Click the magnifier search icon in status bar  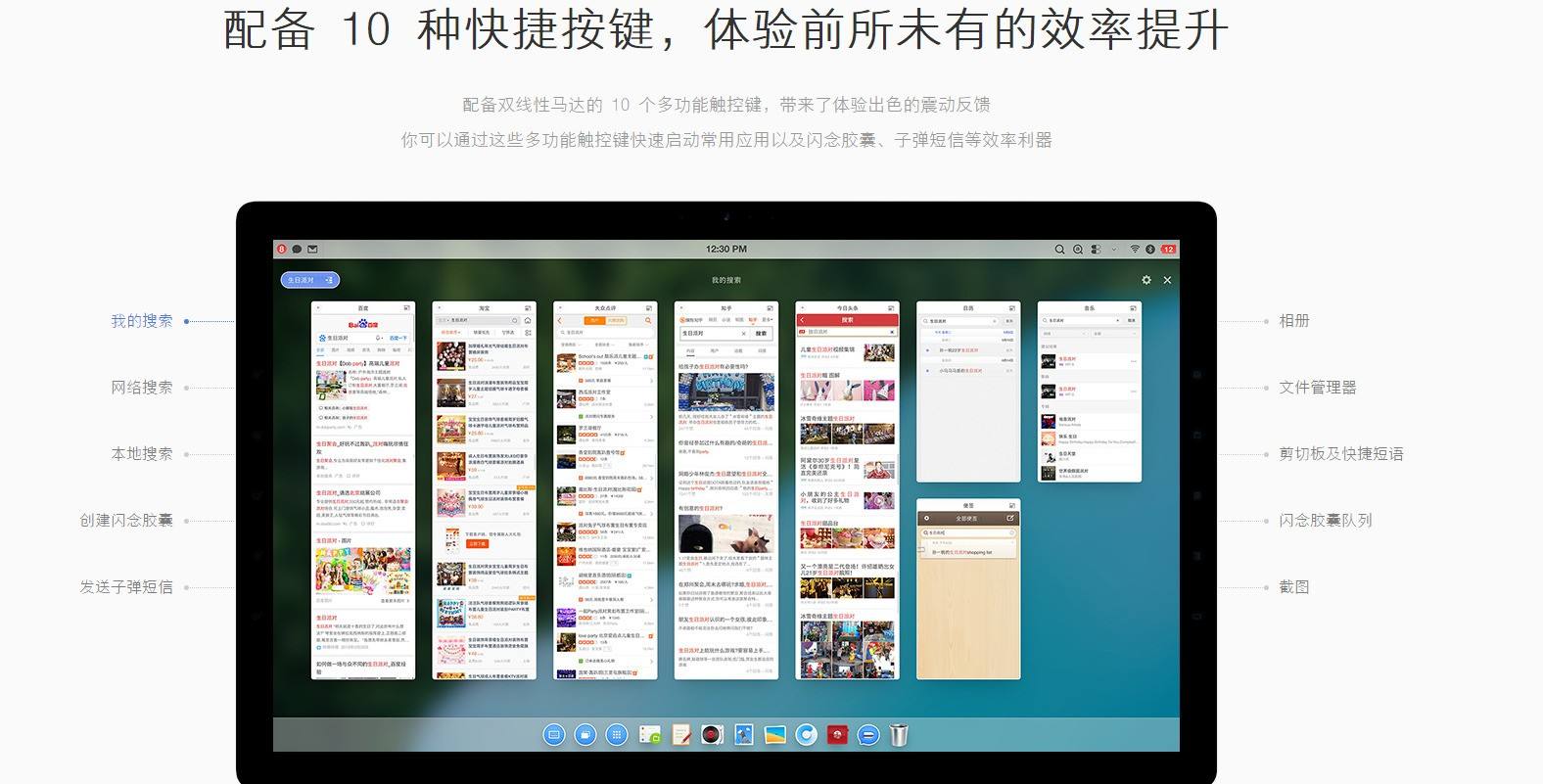(1059, 249)
